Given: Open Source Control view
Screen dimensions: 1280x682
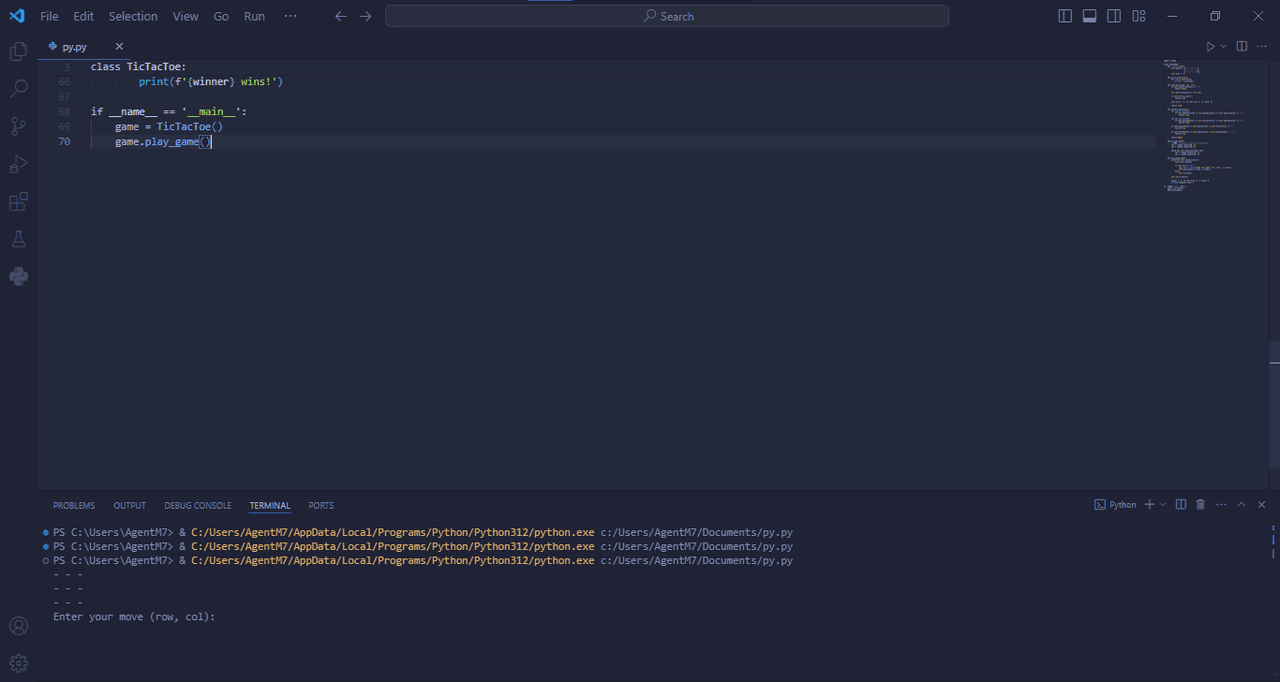Looking at the screenshot, I should [18, 126].
